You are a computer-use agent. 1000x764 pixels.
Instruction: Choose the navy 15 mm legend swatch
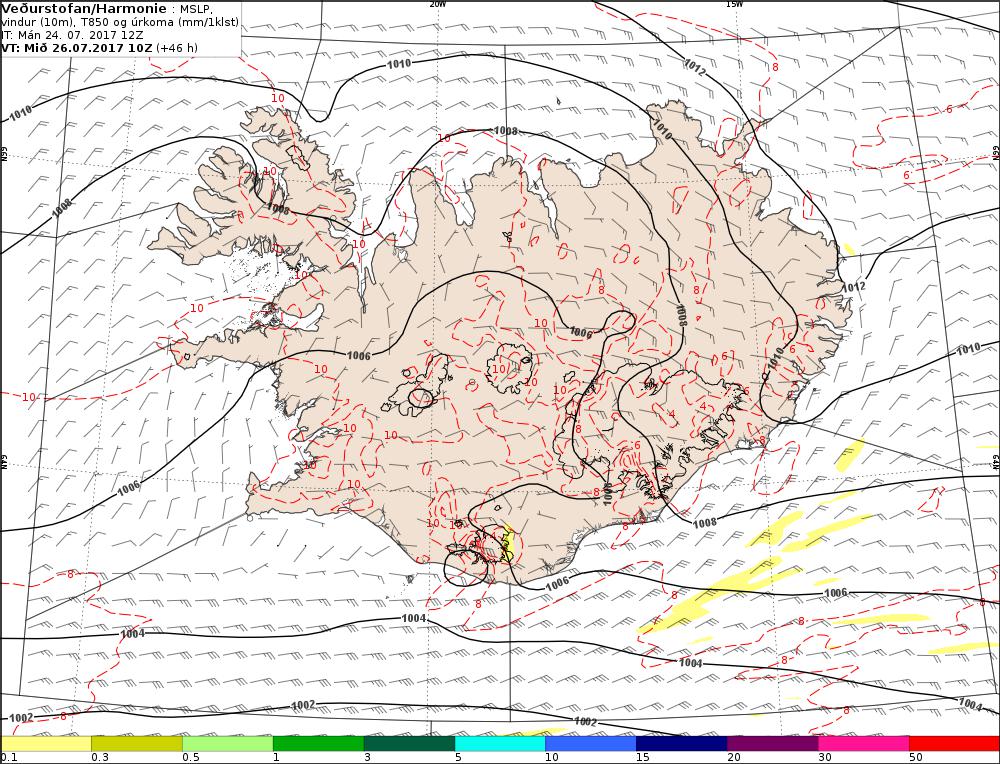click(x=681, y=744)
